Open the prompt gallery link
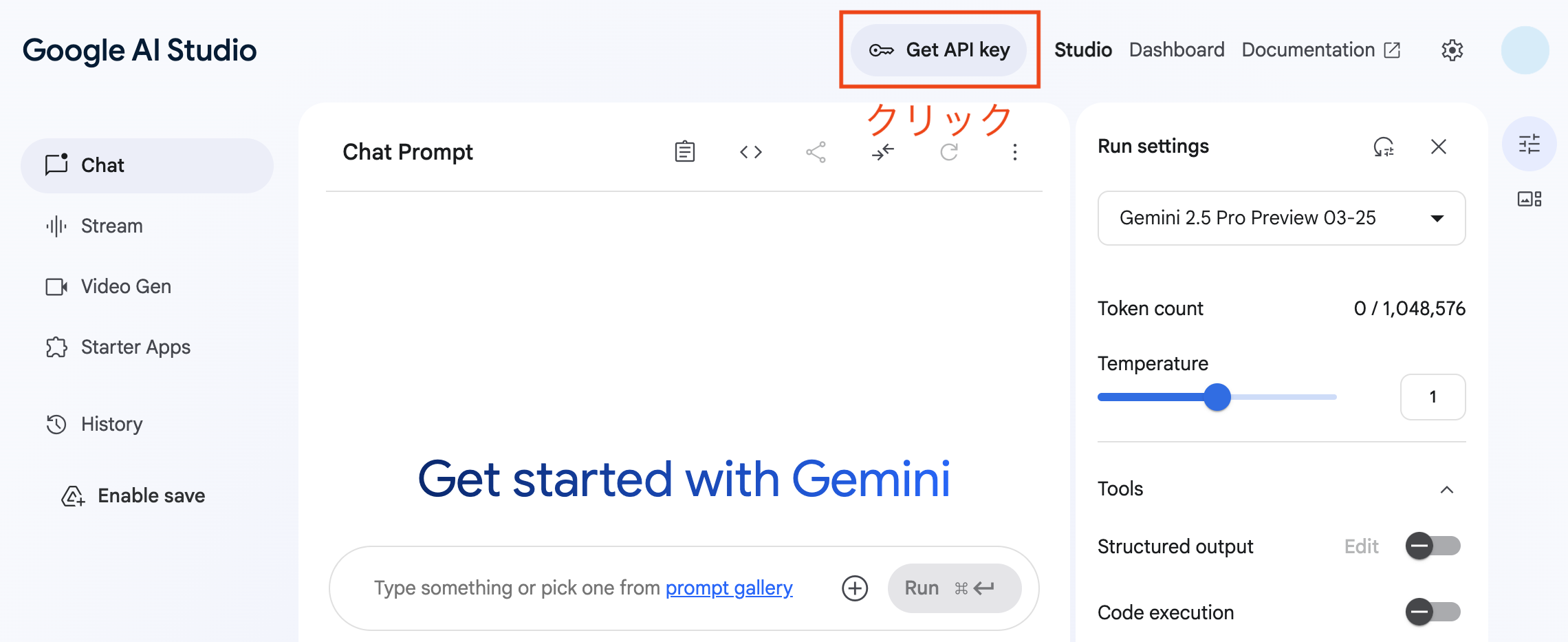 click(729, 588)
